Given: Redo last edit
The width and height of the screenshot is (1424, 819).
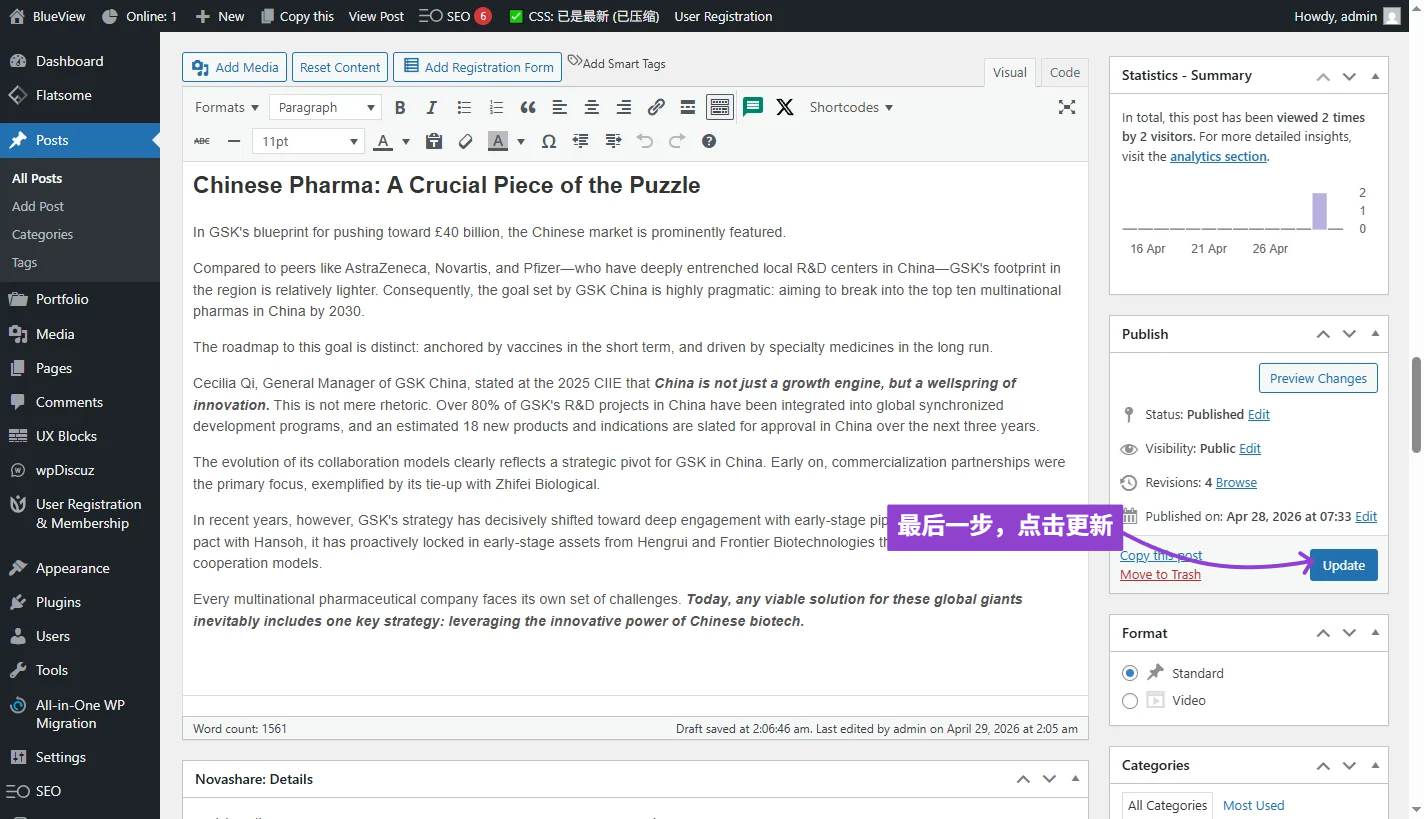Looking at the screenshot, I should pos(677,141).
